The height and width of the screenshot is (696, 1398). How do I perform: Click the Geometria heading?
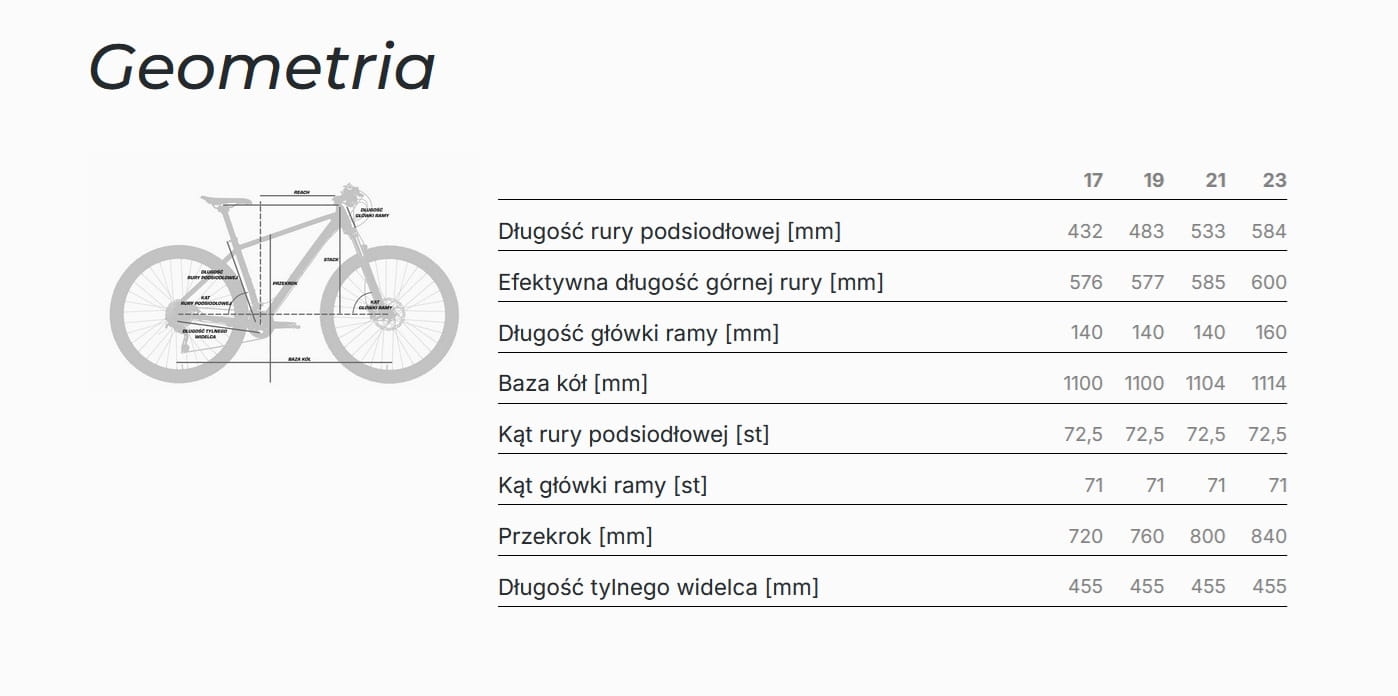(x=262, y=68)
